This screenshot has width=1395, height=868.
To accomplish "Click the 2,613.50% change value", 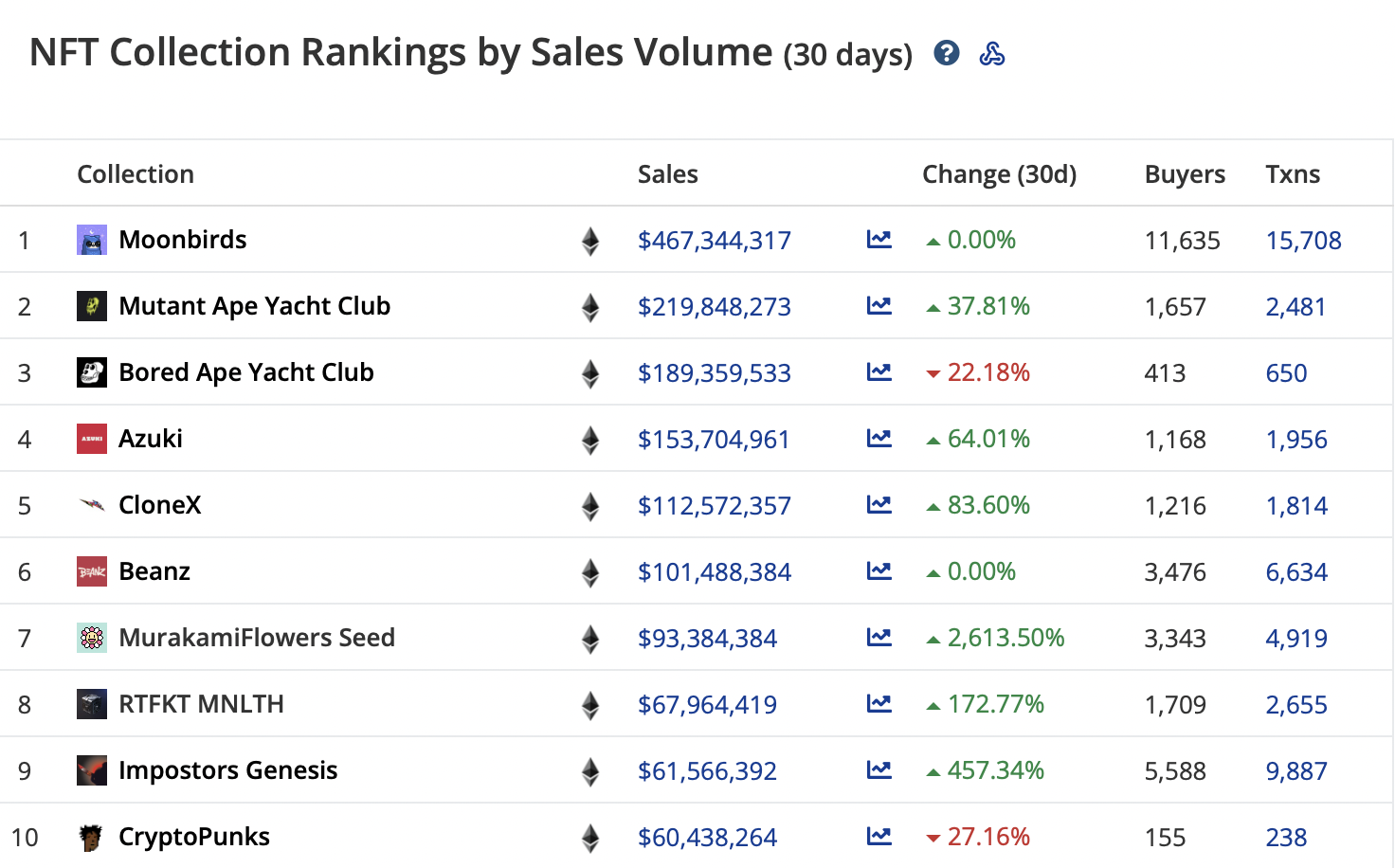I will click(1005, 638).
